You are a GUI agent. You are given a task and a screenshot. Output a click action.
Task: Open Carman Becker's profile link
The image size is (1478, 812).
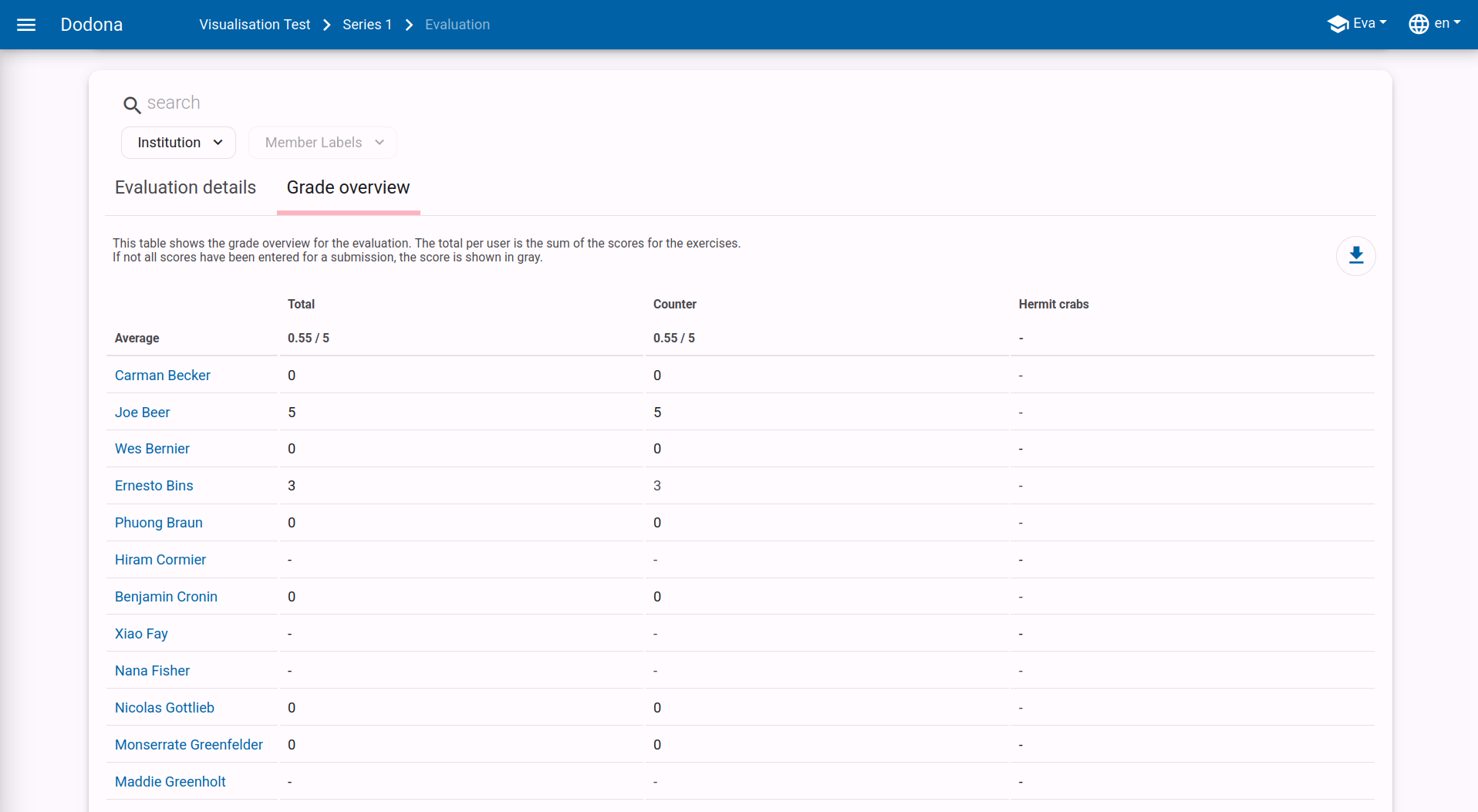pyautogui.click(x=163, y=376)
